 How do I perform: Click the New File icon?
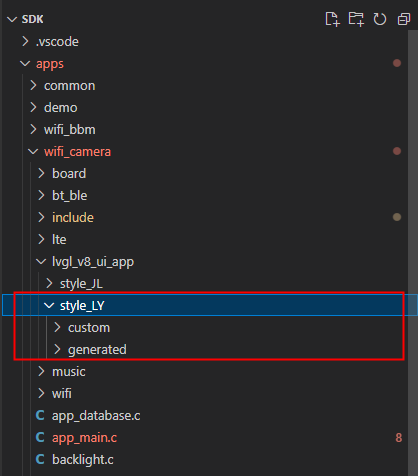pos(332,19)
